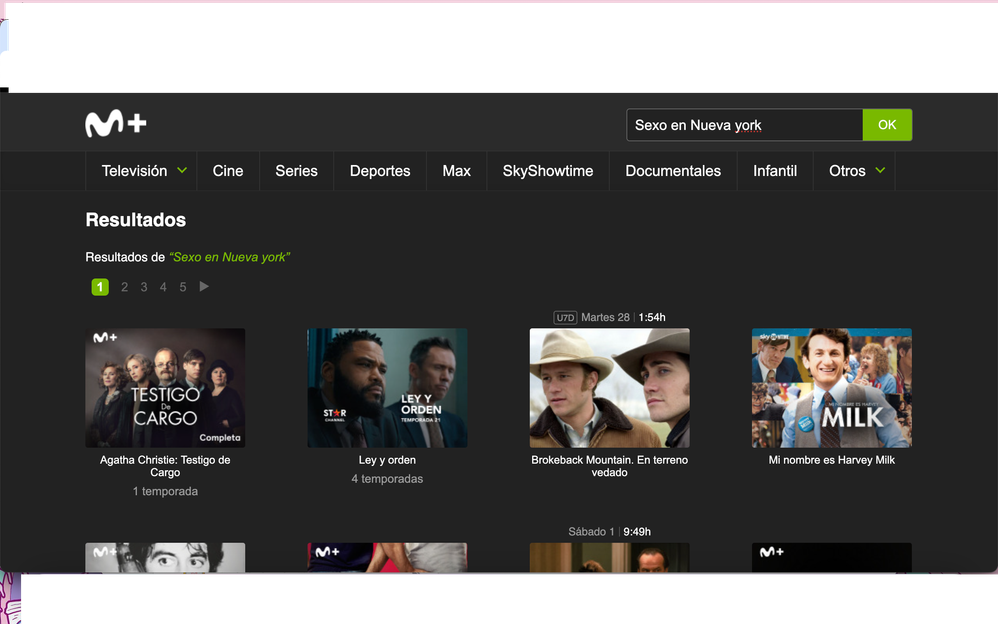Browse the Documentales category
The height and width of the screenshot is (624, 998).
coord(673,171)
